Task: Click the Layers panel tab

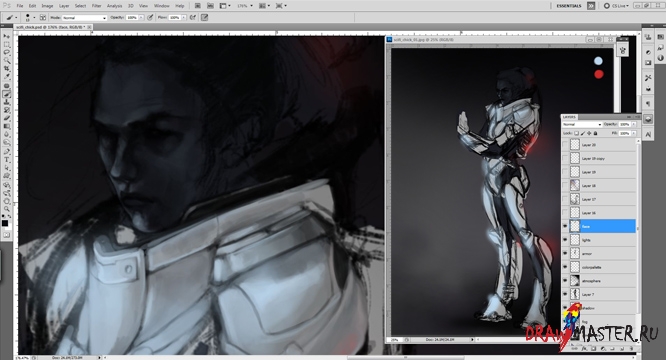Action: [x=569, y=117]
